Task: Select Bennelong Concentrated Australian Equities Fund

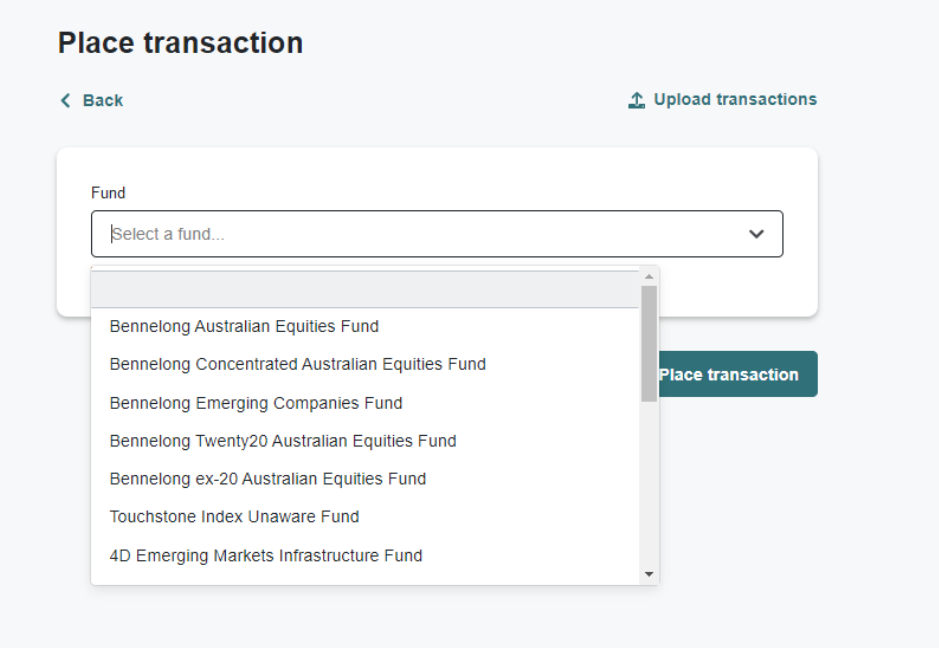Action: point(297,364)
